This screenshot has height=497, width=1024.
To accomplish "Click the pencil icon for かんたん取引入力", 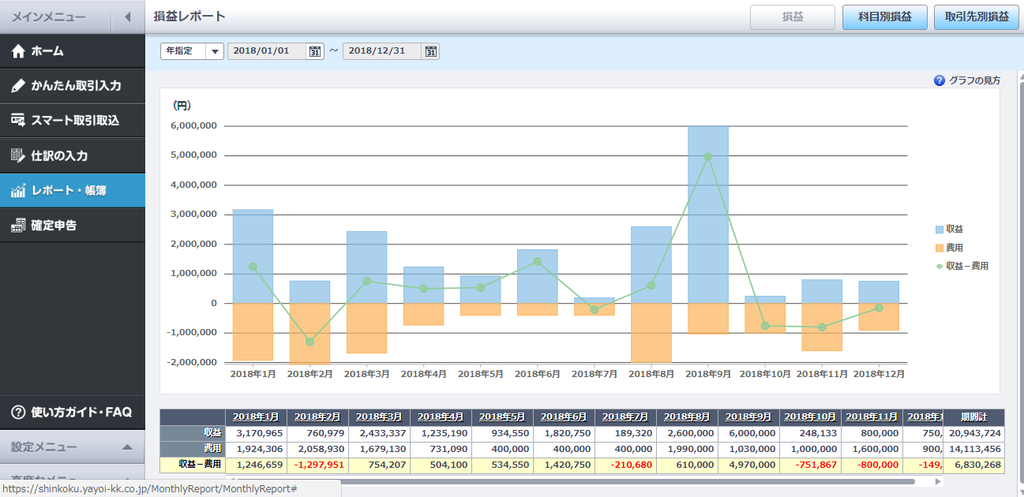I will pos(18,86).
